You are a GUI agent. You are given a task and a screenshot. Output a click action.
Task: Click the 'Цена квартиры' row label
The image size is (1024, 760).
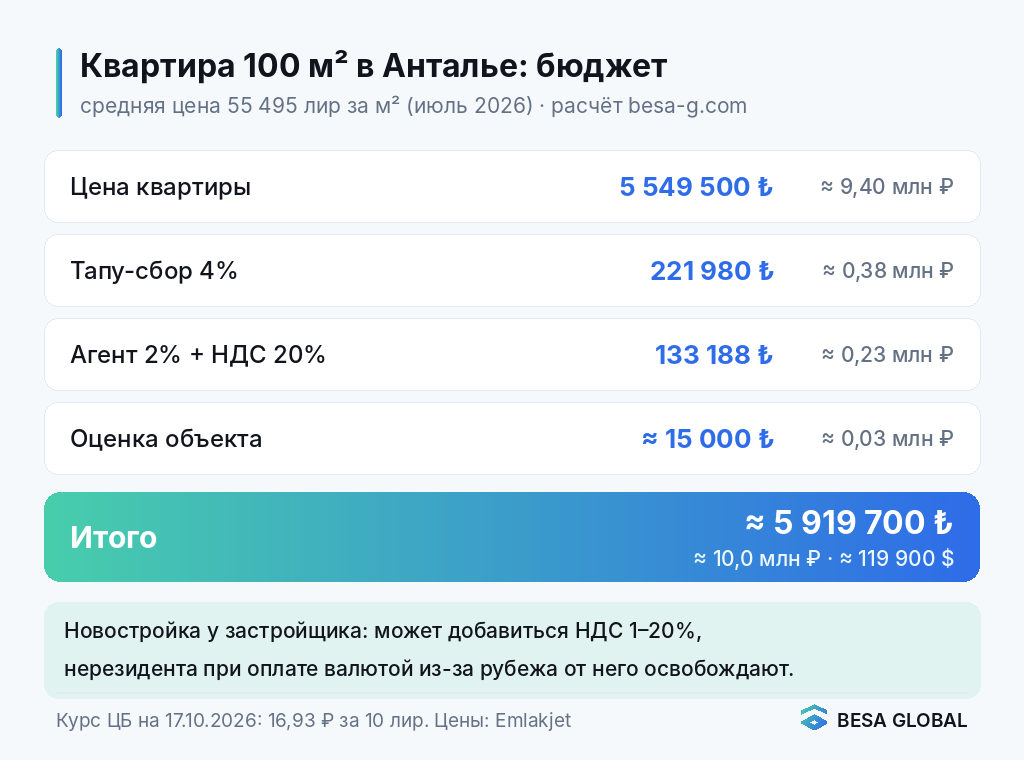coord(161,187)
